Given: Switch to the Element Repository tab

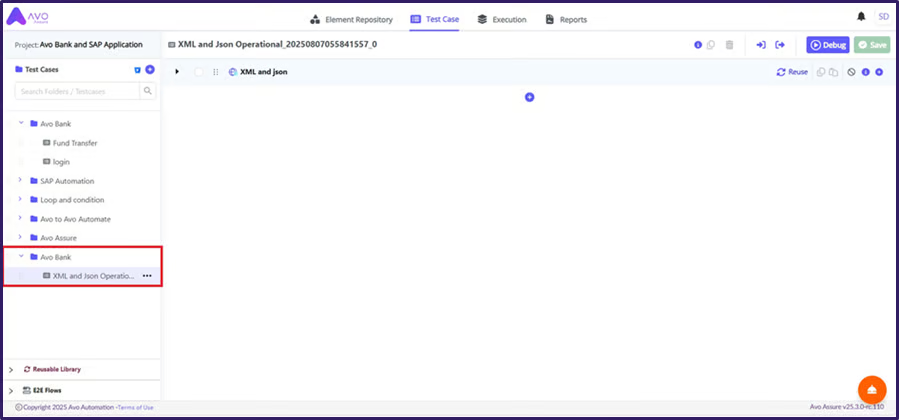Looking at the screenshot, I should (x=351, y=19).
